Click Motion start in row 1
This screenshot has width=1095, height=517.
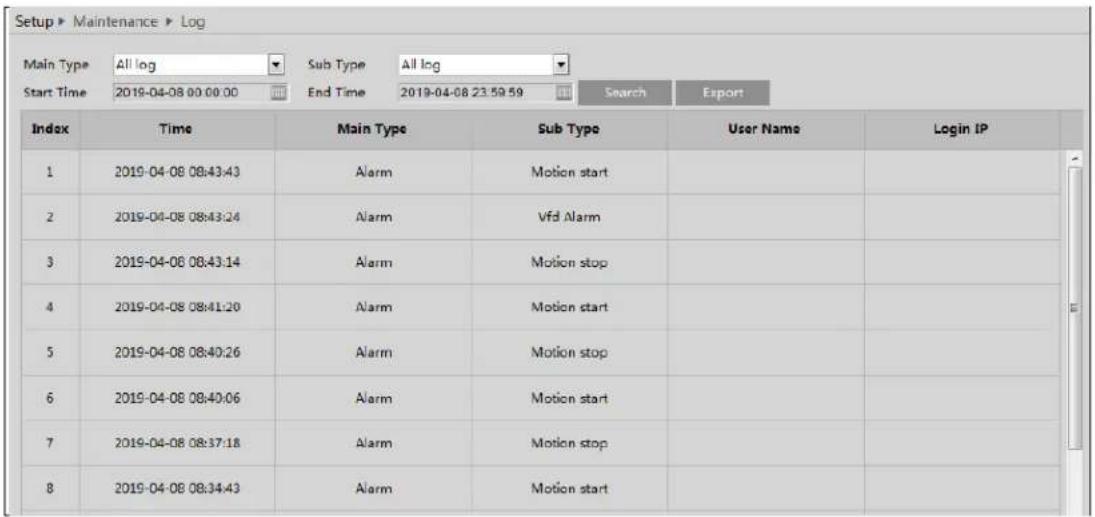[569, 172]
